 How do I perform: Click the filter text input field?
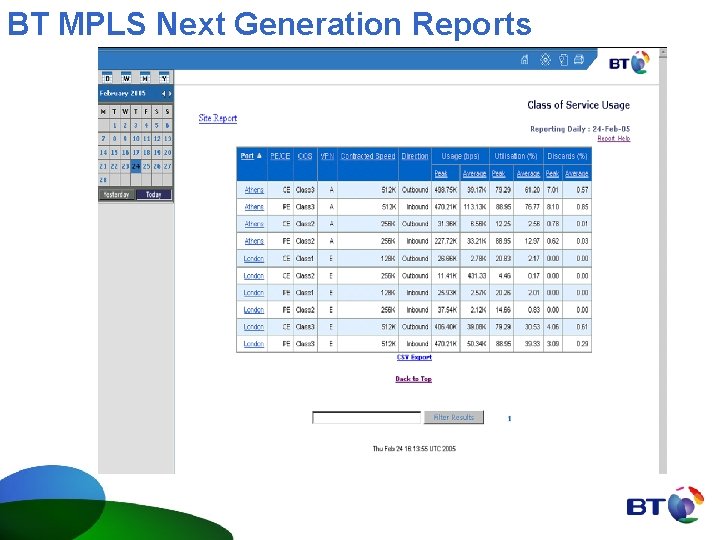click(x=366, y=417)
